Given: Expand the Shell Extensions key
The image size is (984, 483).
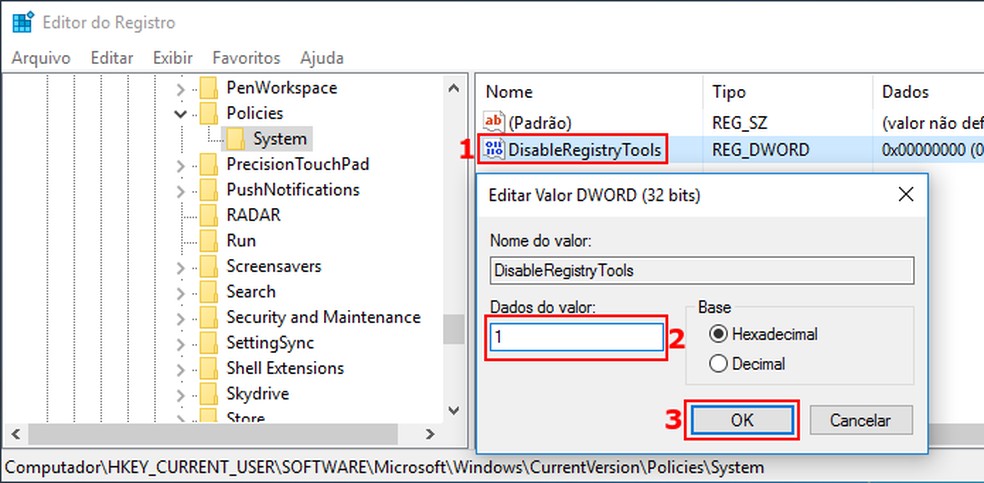Looking at the screenshot, I should tap(181, 369).
